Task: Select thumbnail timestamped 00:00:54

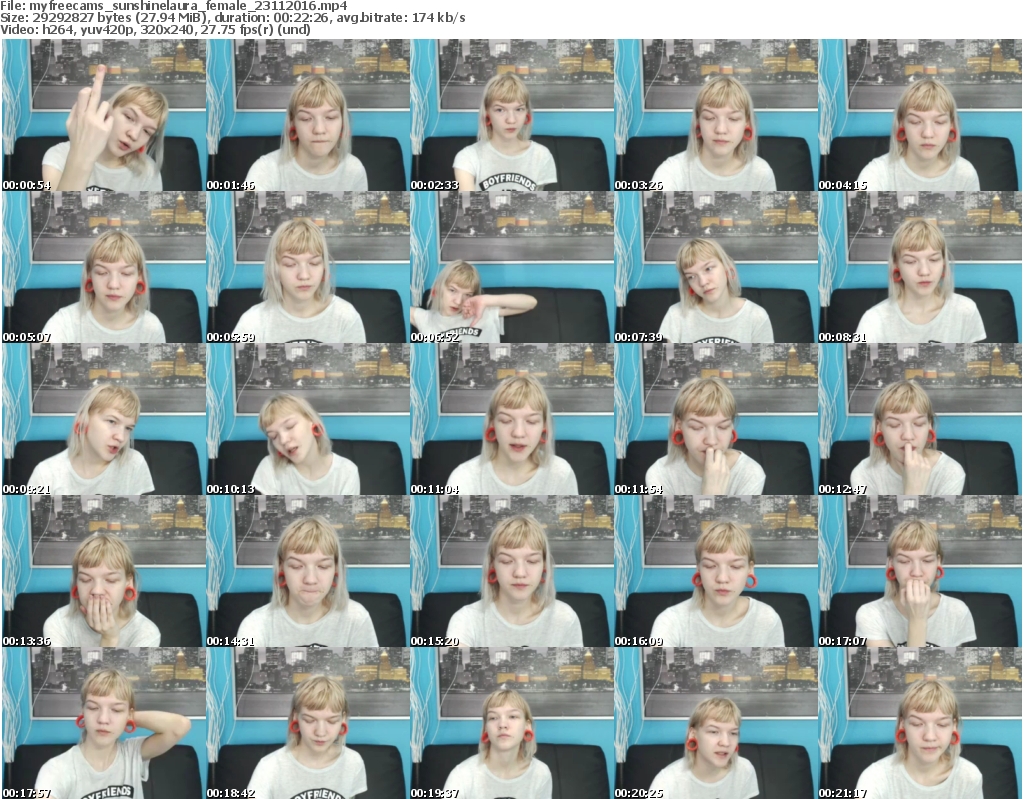Action: tap(104, 115)
